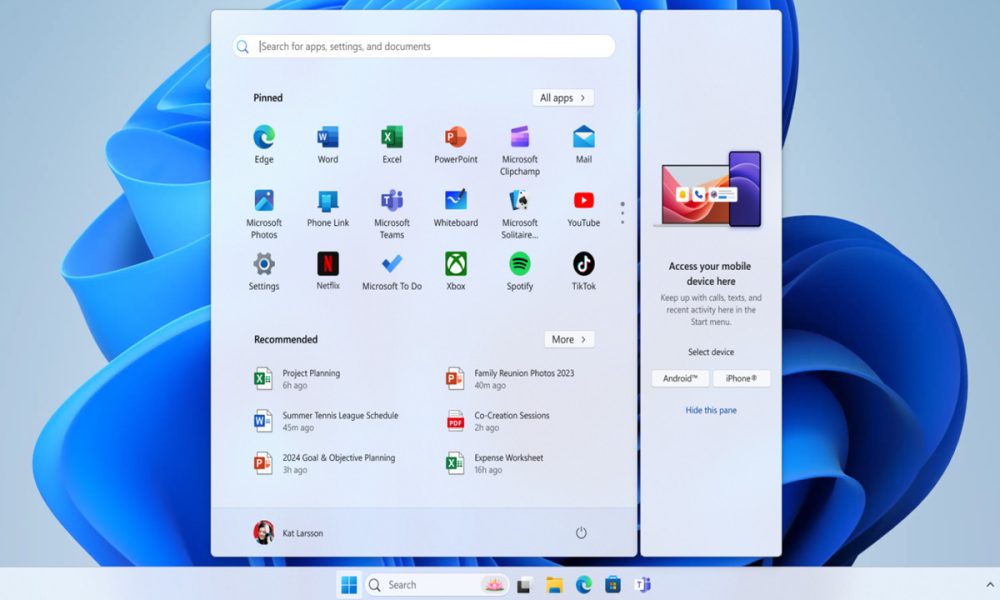Open Phone Link app

(328, 209)
